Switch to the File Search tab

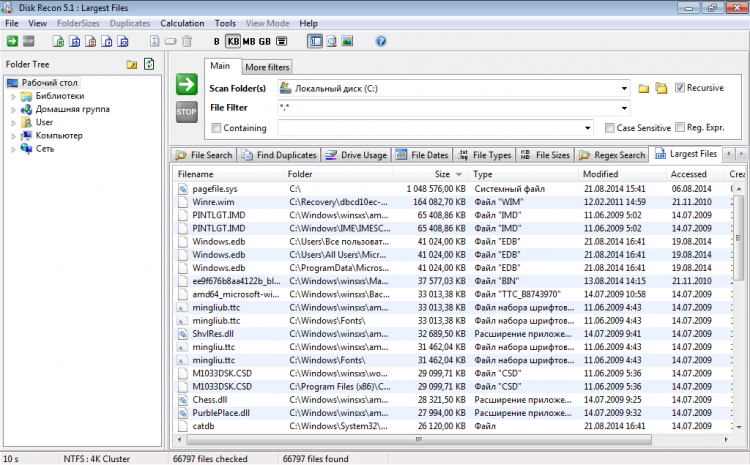tap(204, 155)
